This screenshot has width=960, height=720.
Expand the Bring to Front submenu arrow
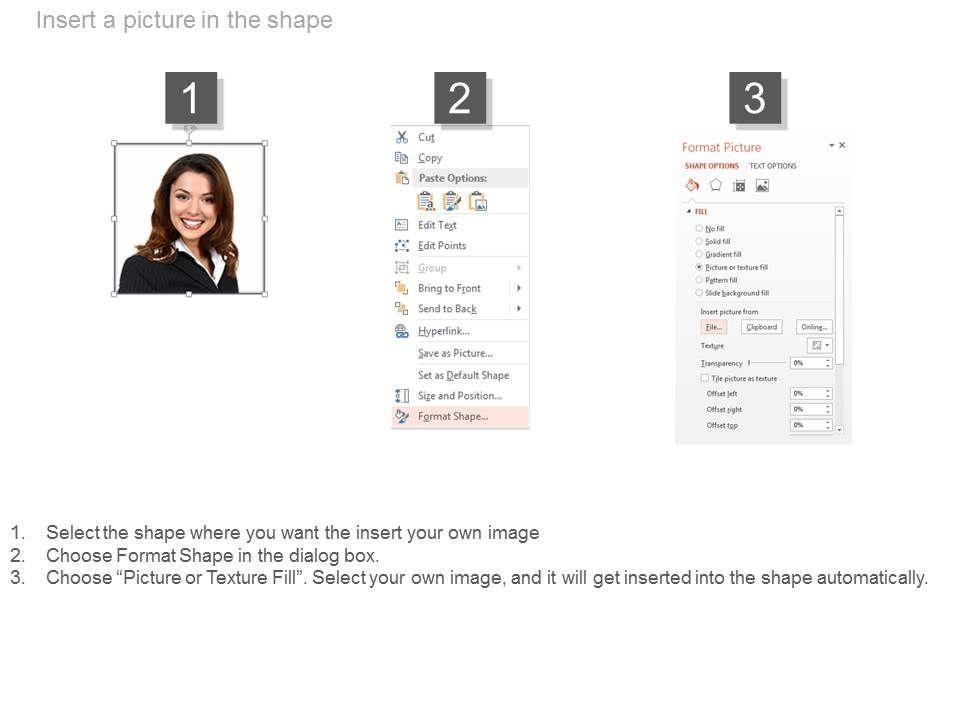click(519, 288)
